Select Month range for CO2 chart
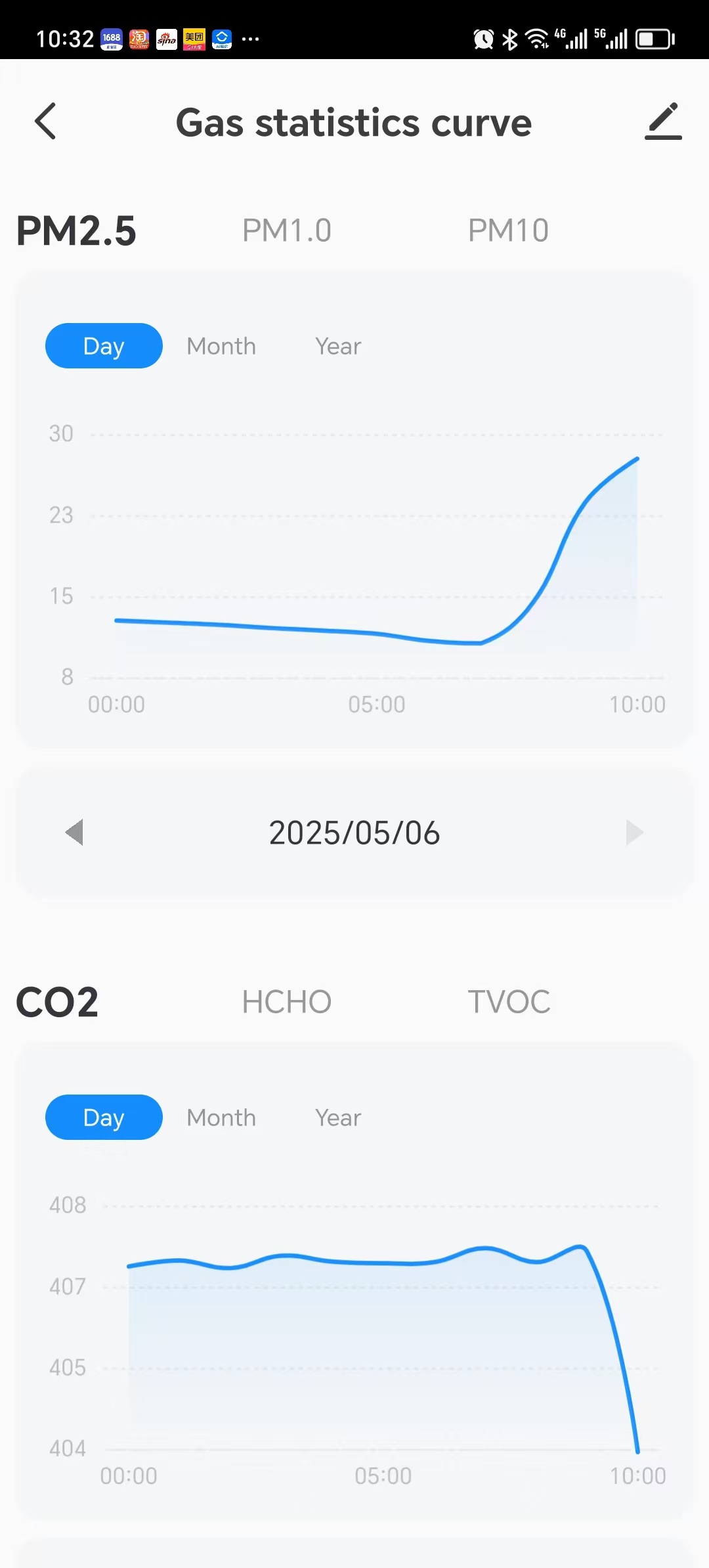 click(221, 1118)
